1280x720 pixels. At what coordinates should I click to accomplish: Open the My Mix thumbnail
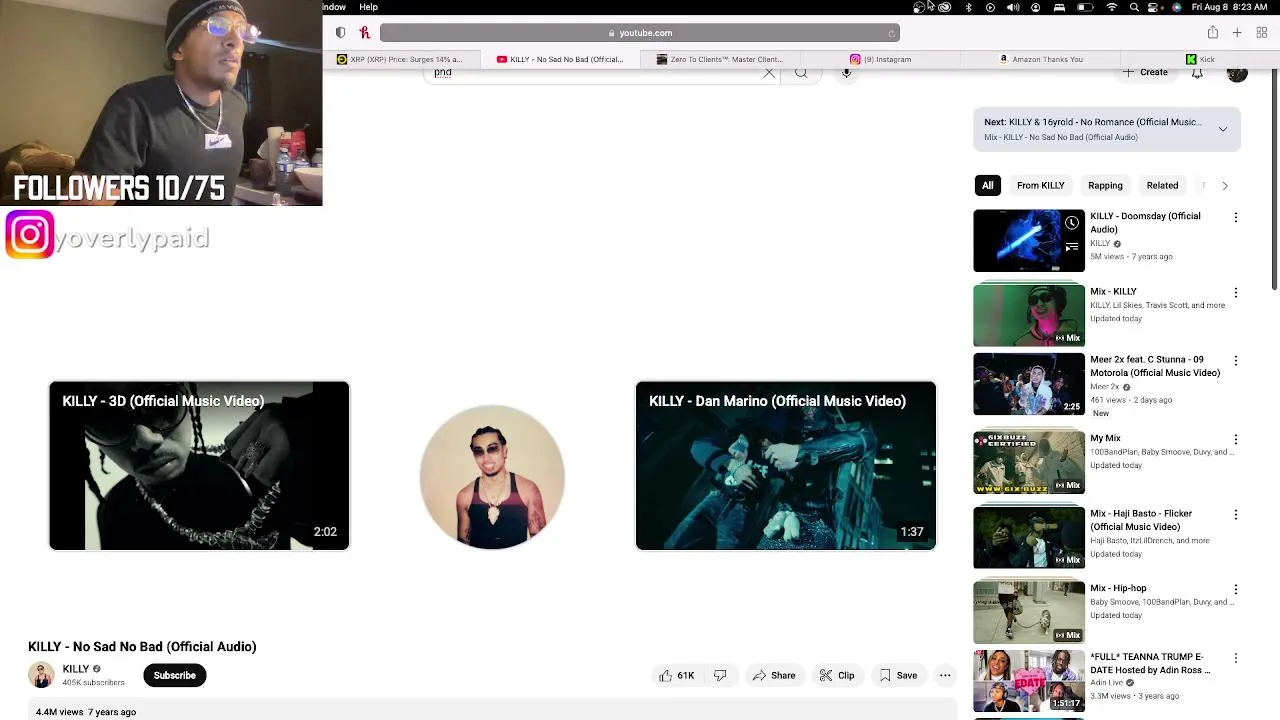pyautogui.click(x=1029, y=463)
